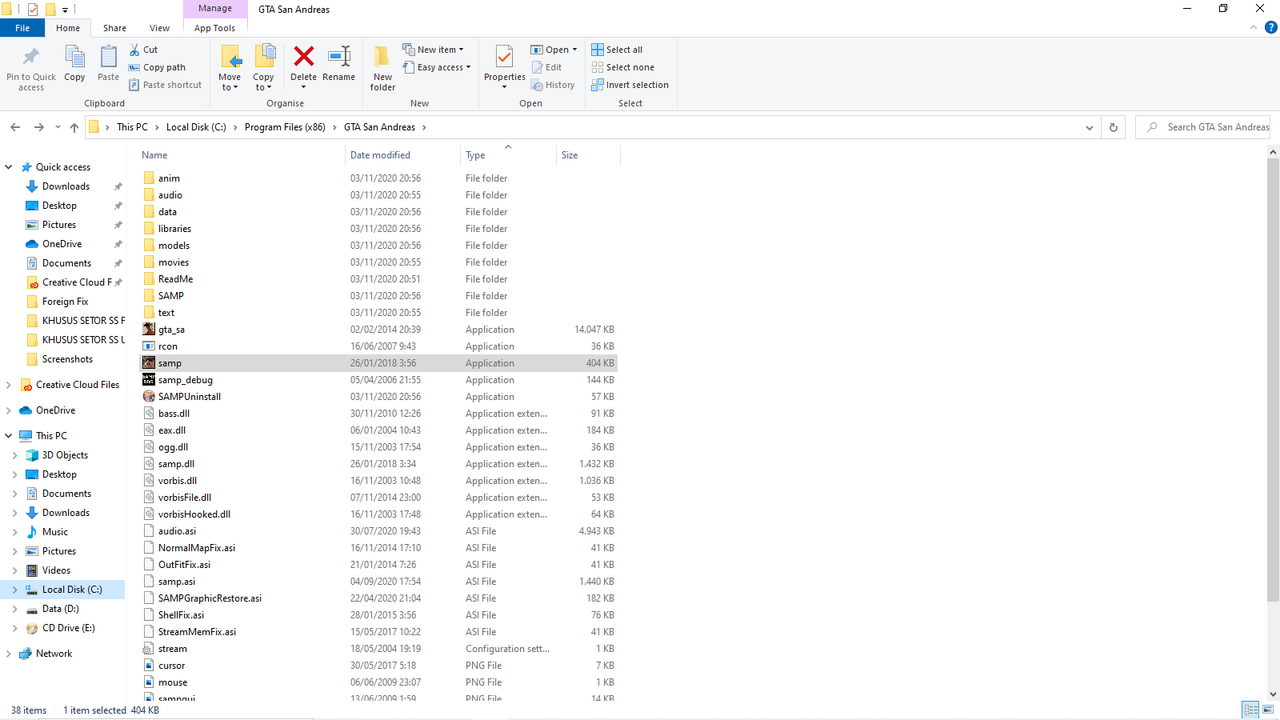Switch to the View tab
Screen dimensions: 1280x720
159,28
